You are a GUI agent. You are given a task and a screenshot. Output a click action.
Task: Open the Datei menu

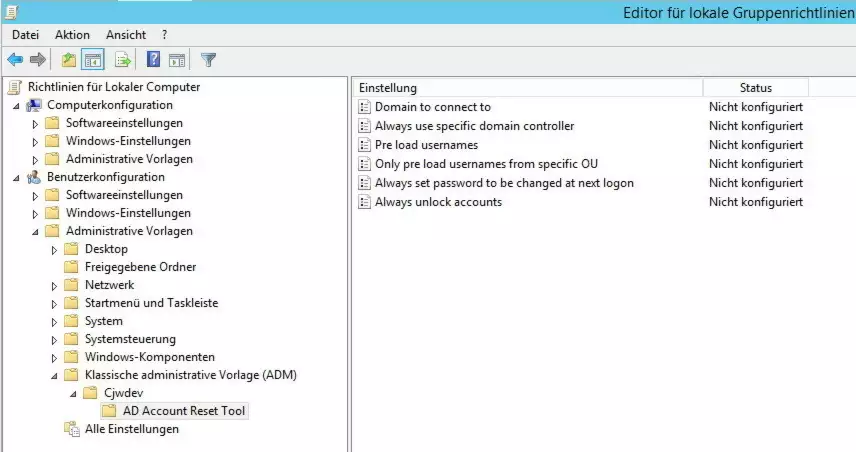[x=25, y=35]
